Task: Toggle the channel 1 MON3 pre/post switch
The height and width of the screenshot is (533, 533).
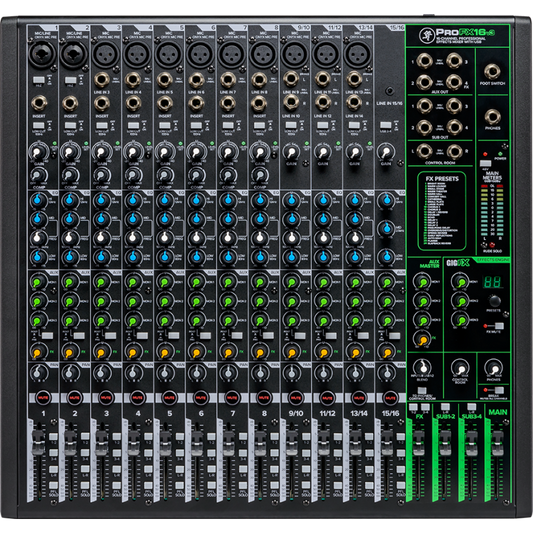Action: point(47,336)
